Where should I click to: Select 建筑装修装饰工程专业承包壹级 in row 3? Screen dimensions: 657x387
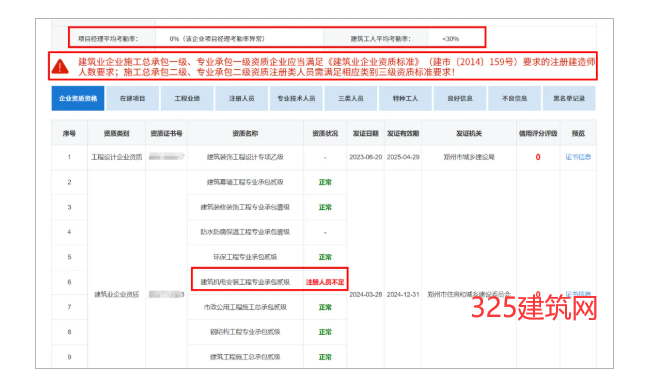[x=245, y=207]
